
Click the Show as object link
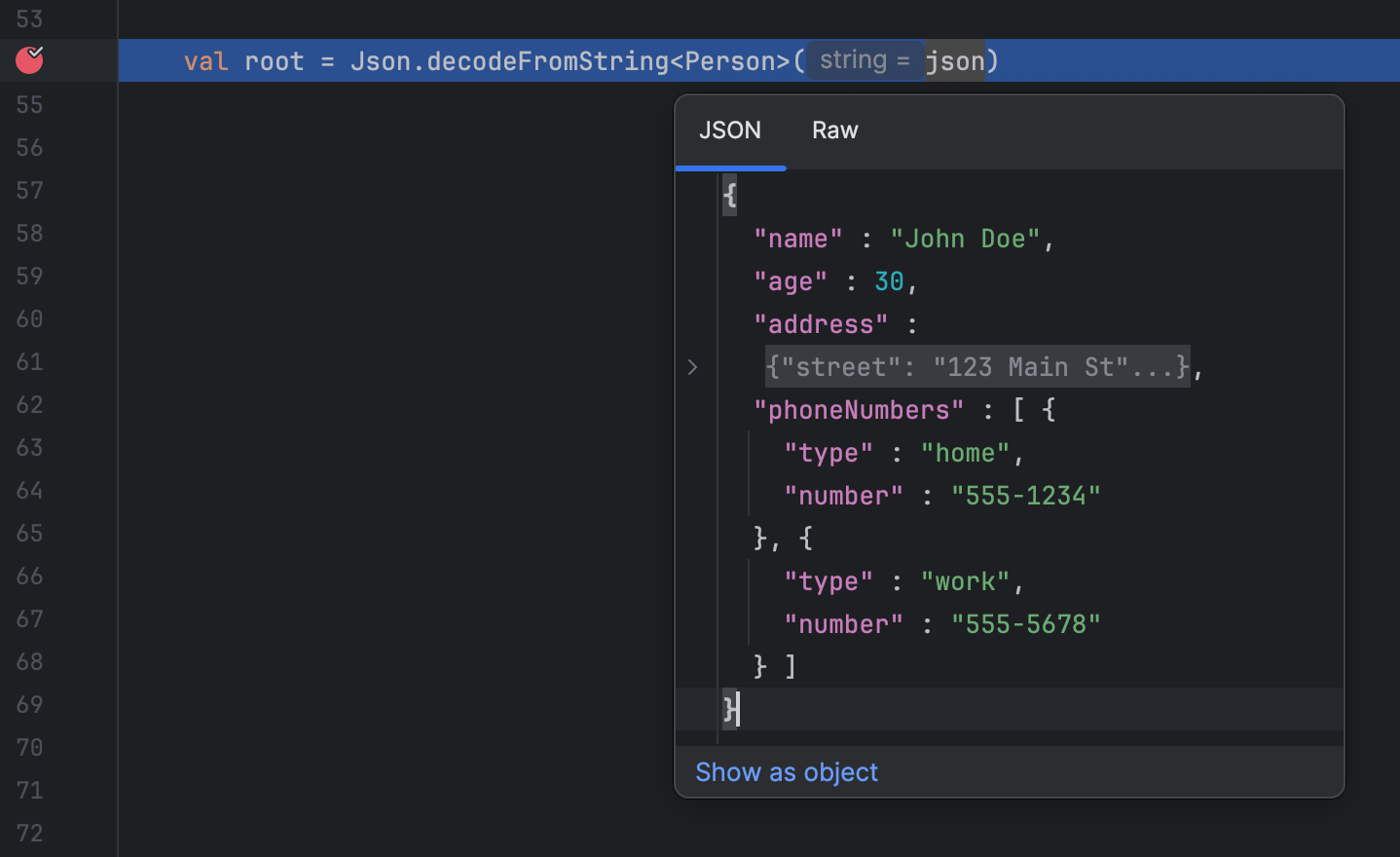click(786, 771)
